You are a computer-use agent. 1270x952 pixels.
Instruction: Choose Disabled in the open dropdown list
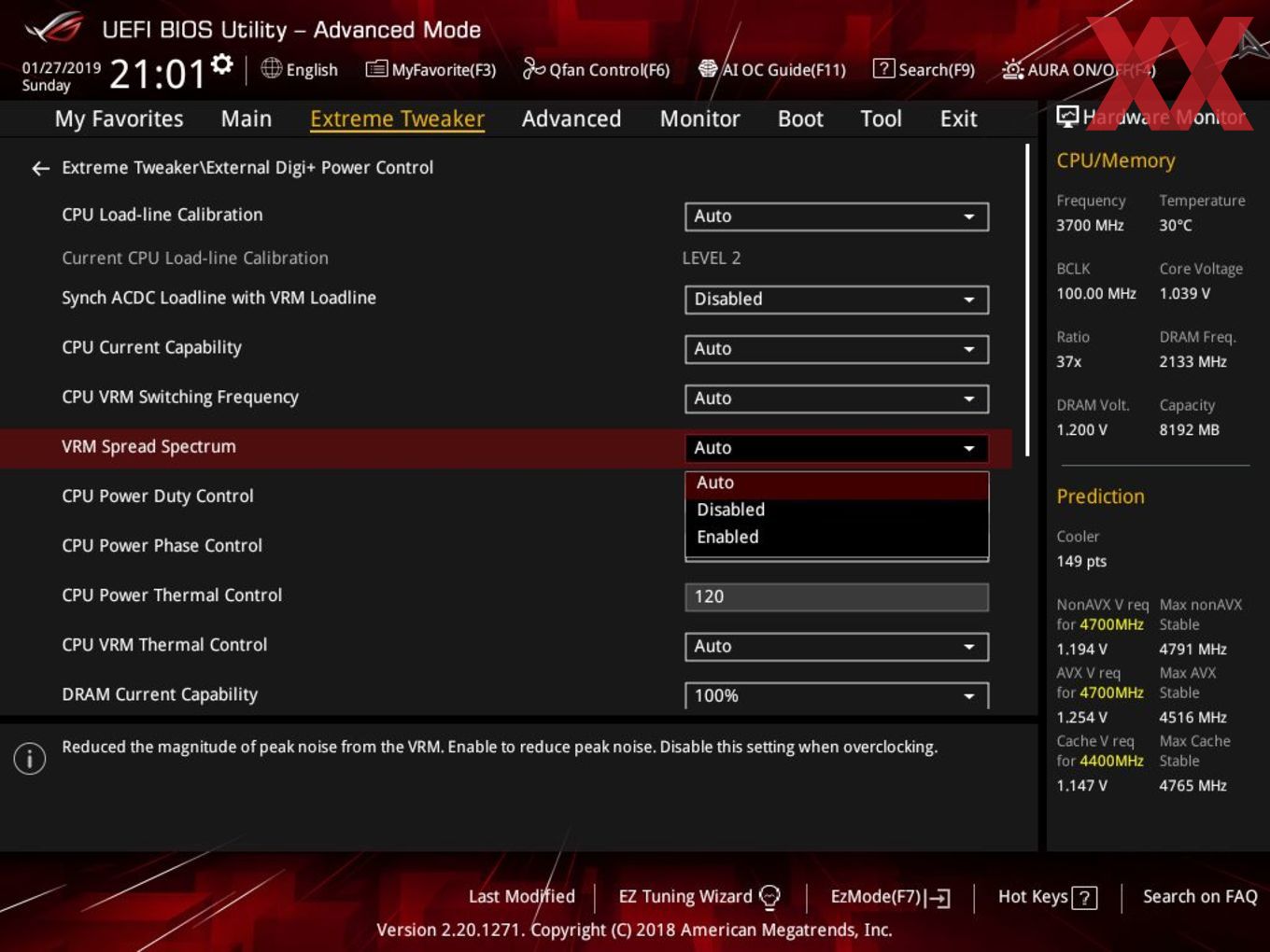(x=837, y=511)
